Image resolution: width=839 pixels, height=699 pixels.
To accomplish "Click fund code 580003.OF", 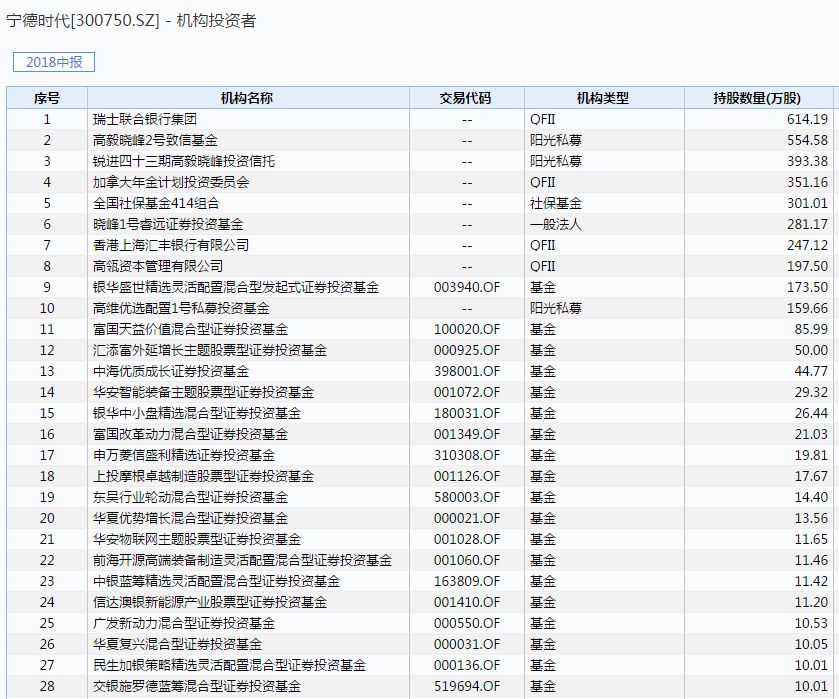I will click(x=467, y=497).
